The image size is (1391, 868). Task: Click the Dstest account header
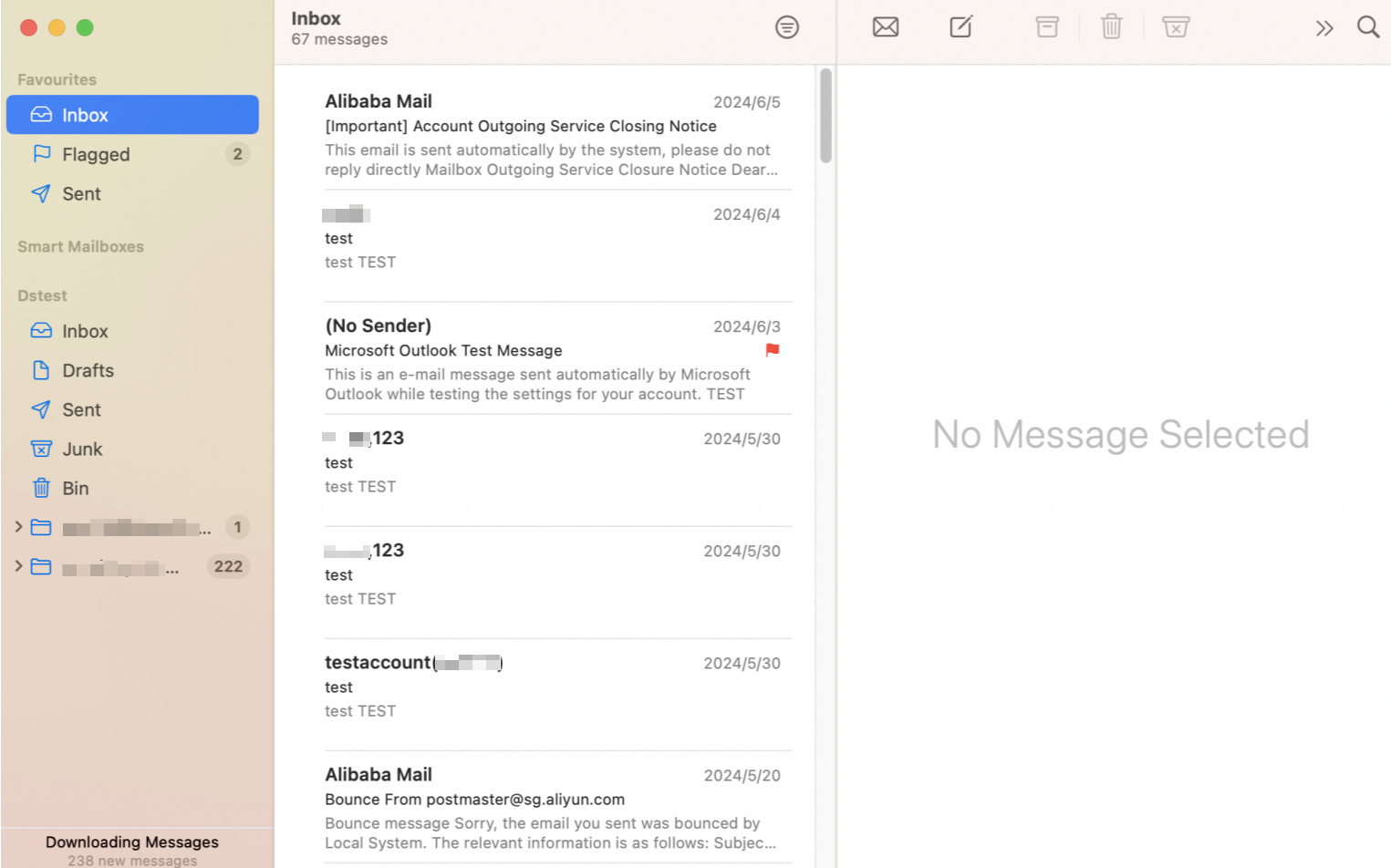click(x=42, y=295)
